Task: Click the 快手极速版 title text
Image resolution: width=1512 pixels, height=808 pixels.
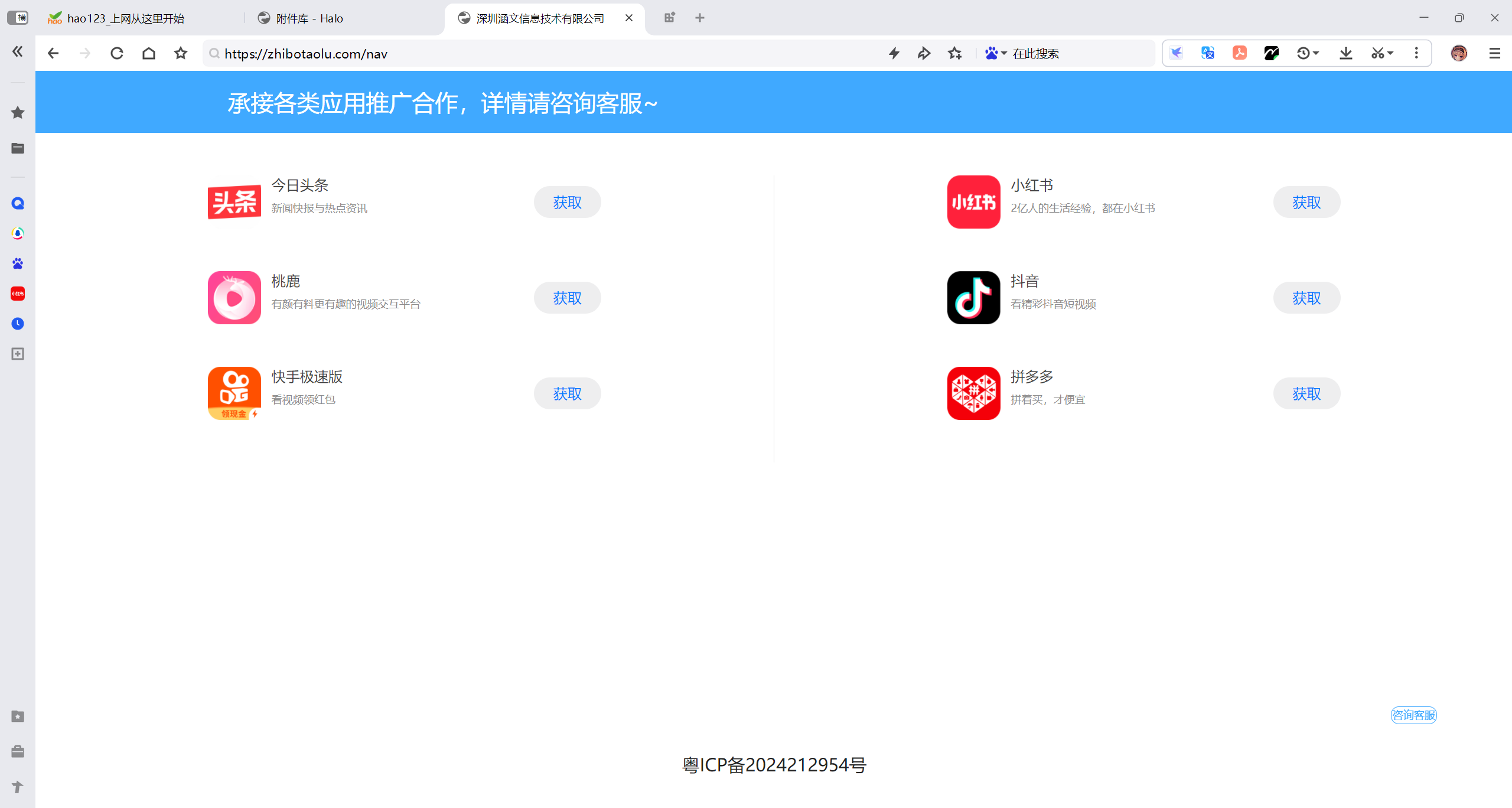Action: pyautogui.click(x=307, y=377)
